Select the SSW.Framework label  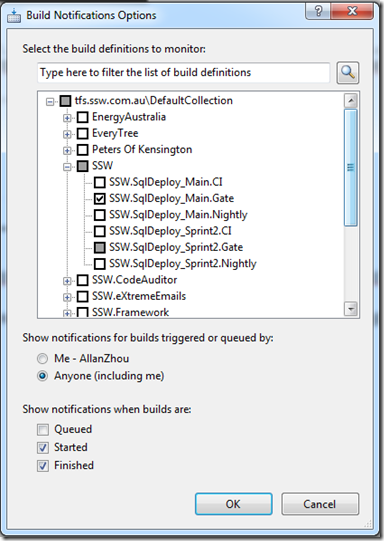(130, 312)
